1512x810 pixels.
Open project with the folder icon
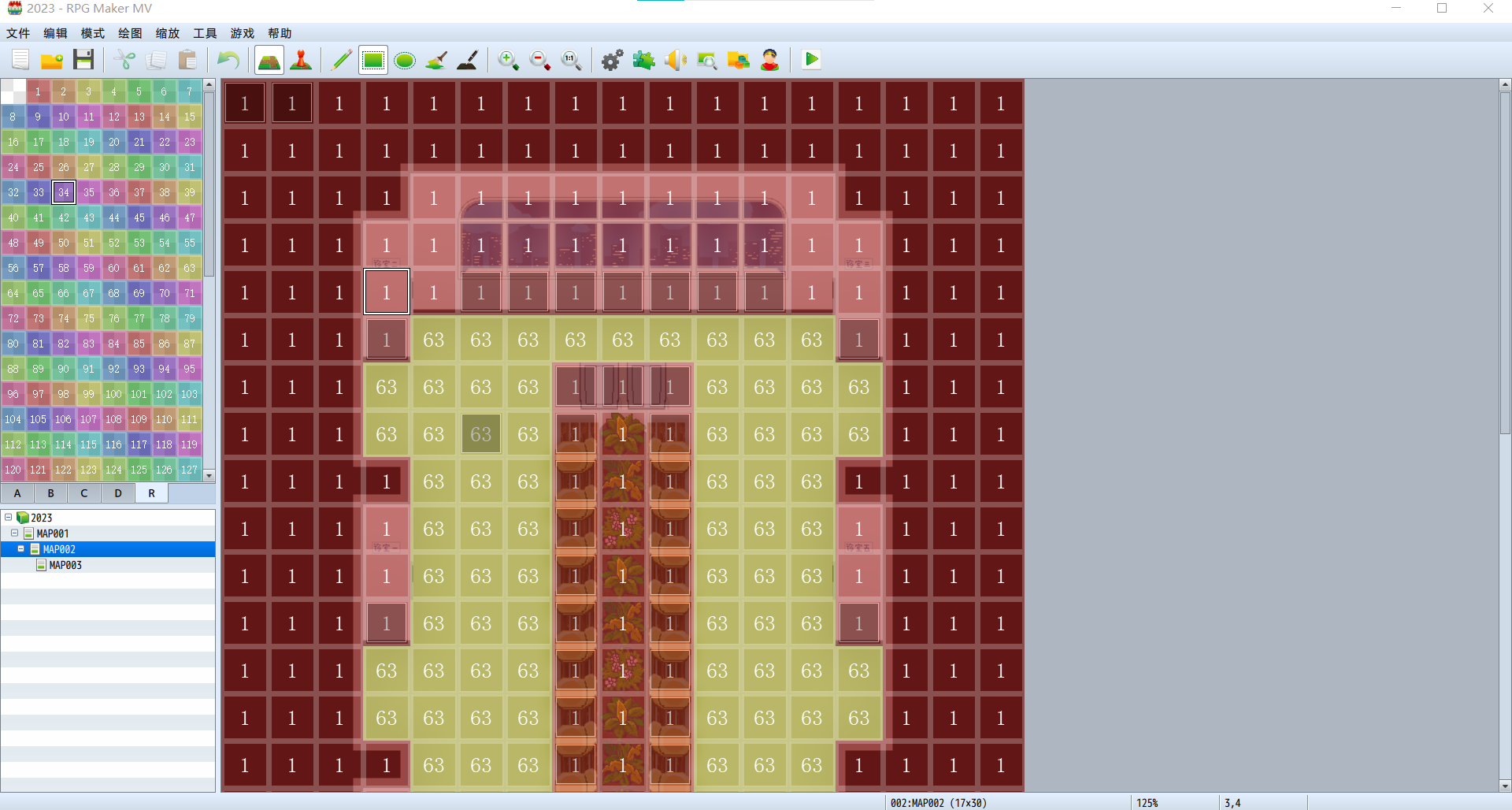click(x=52, y=60)
